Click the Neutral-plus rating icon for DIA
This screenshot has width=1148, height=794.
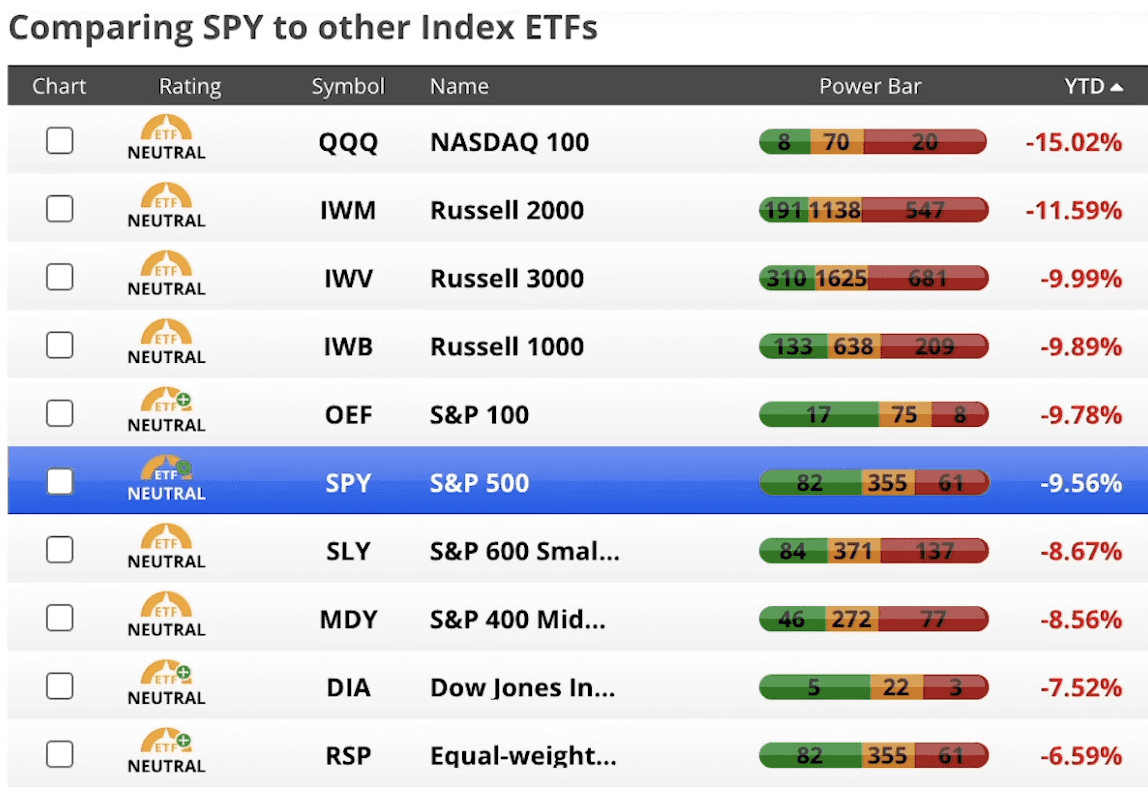click(x=166, y=682)
